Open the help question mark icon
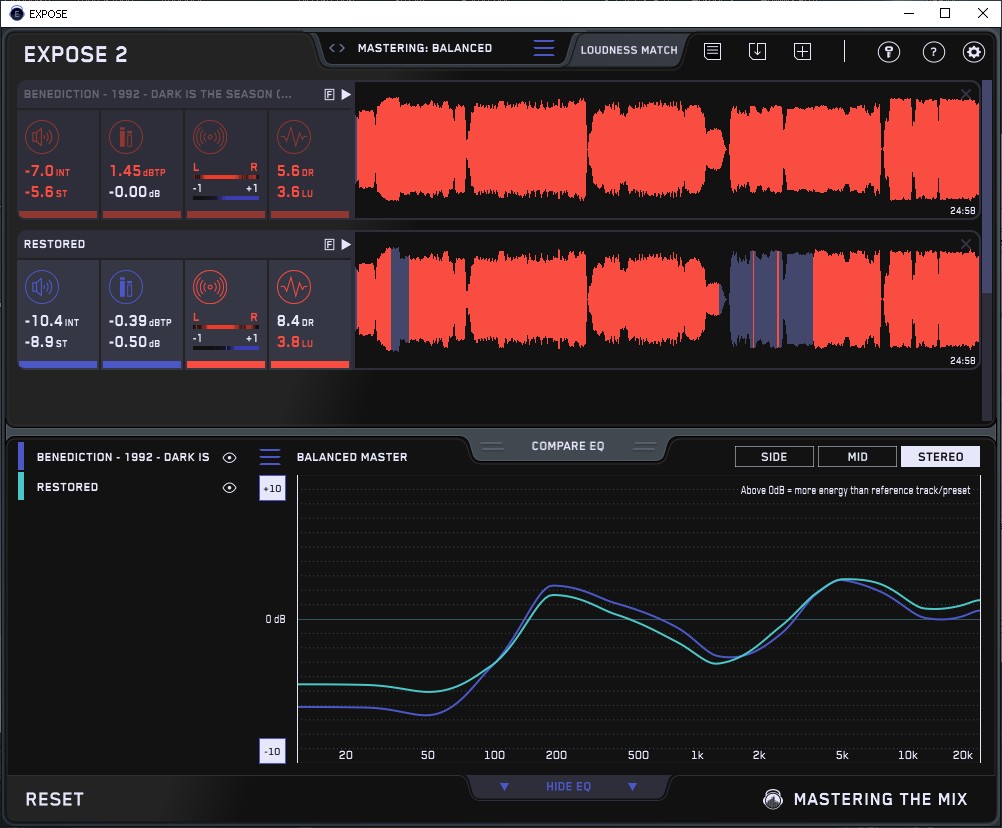This screenshot has width=1002, height=828. pyautogui.click(x=933, y=52)
